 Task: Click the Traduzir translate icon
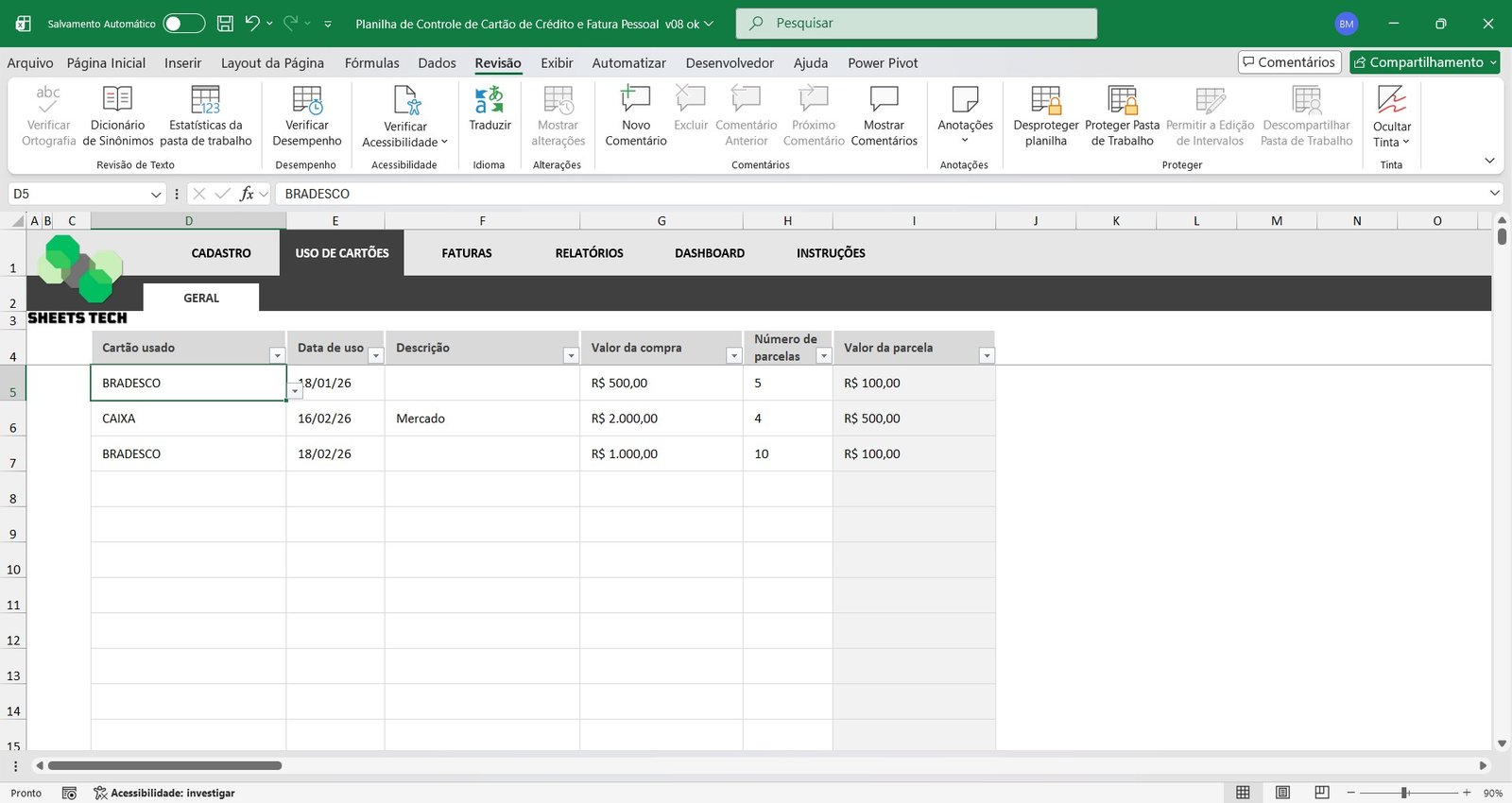coord(490,100)
